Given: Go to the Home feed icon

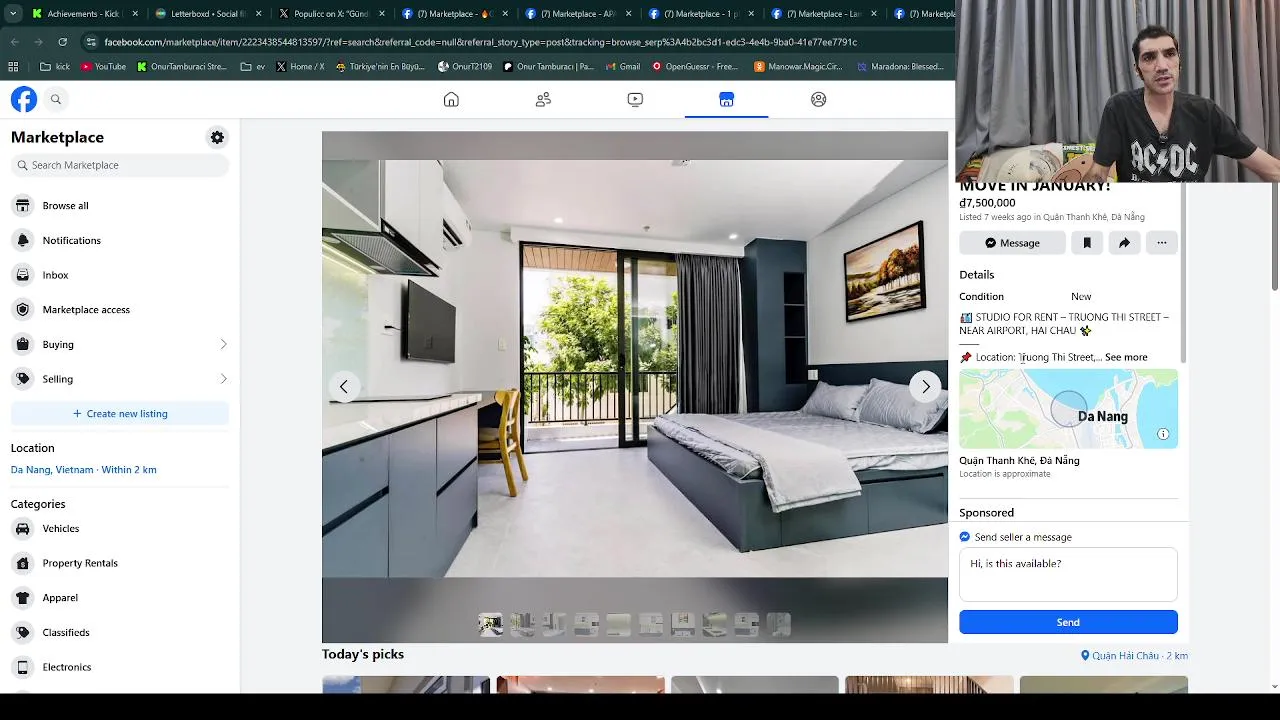Looking at the screenshot, I should coord(451,99).
